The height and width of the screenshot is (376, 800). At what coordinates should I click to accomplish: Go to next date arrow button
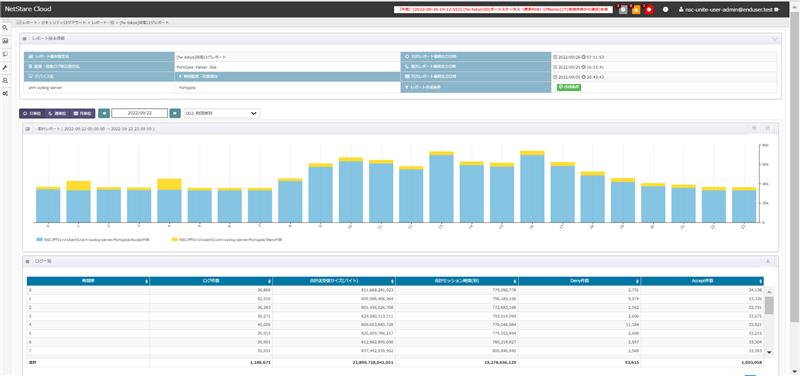175,113
